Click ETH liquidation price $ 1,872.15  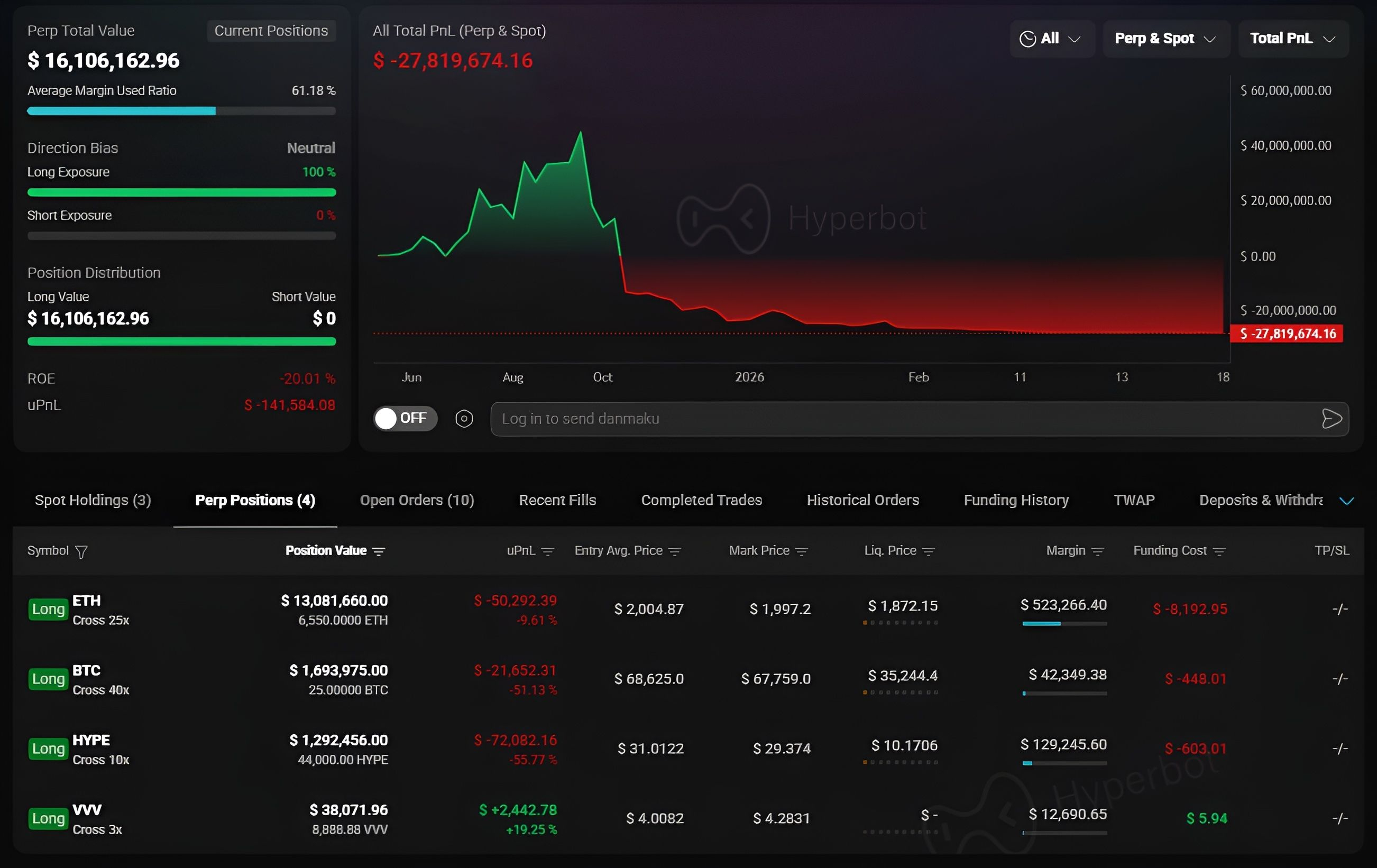(x=902, y=606)
